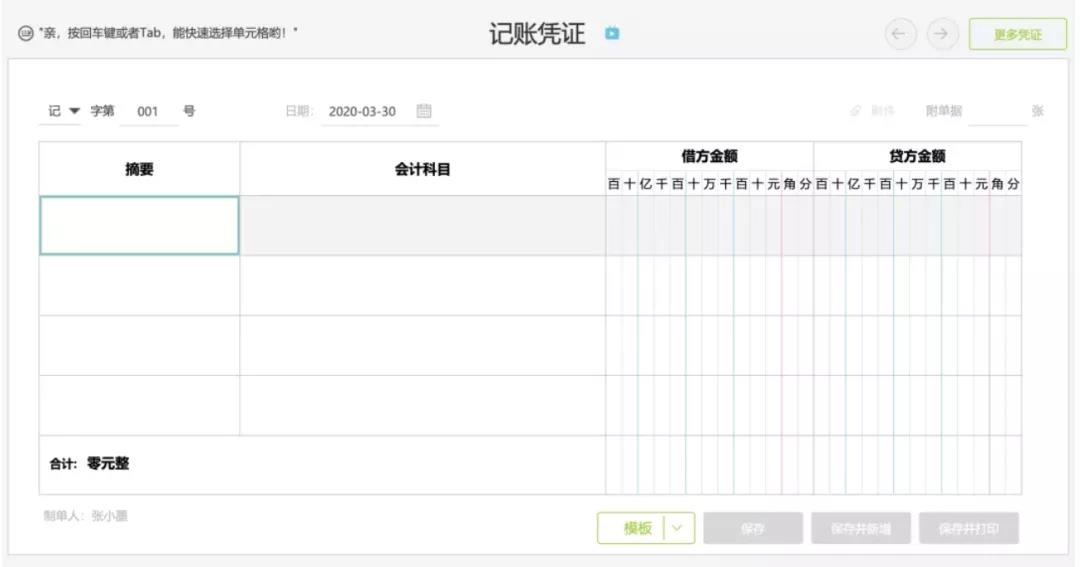1080x567 pixels.
Task: Click the first row 会计科目 cell
Action: click(x=422, y=225)
